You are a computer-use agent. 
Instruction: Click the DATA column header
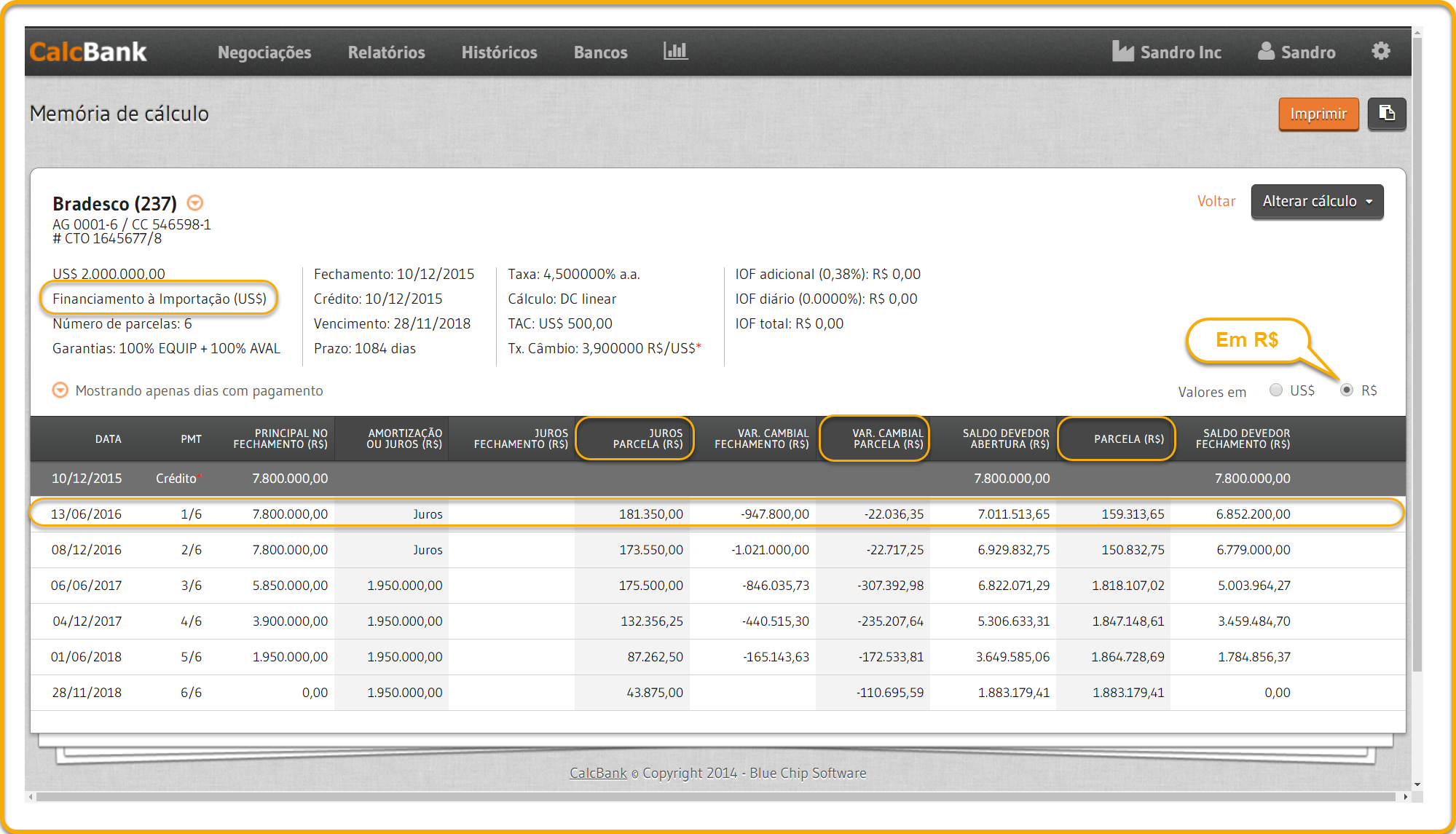click(x=108, y=438)
